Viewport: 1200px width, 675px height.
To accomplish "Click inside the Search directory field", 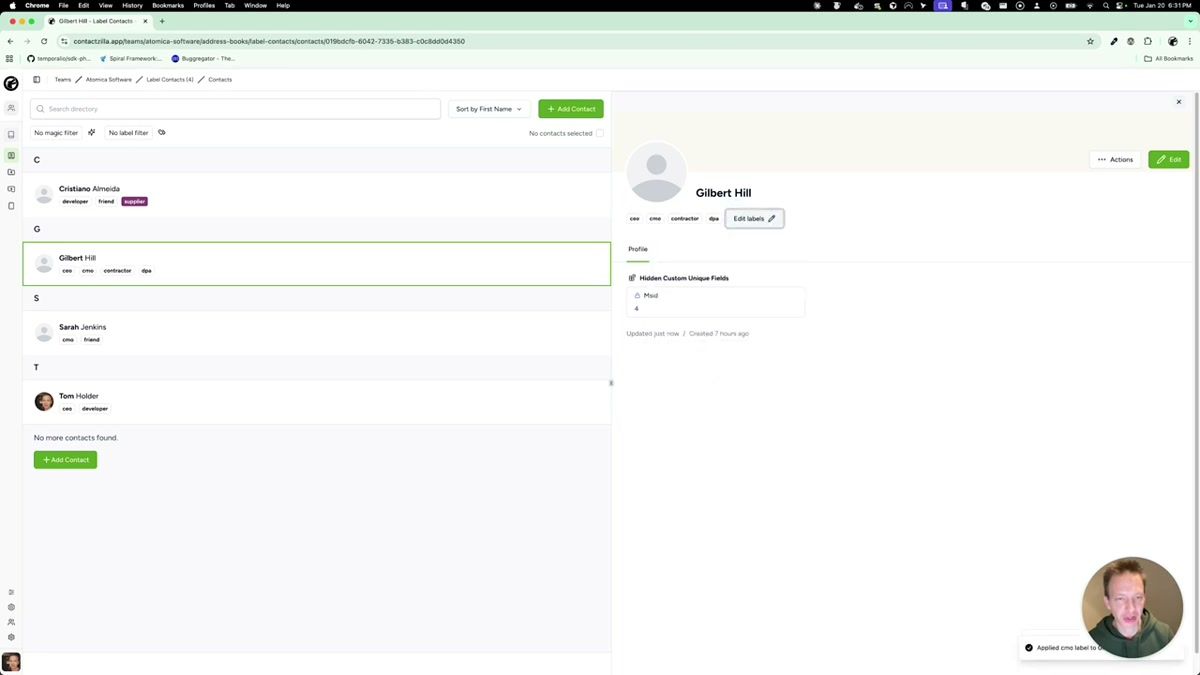I will click(235, 108).
